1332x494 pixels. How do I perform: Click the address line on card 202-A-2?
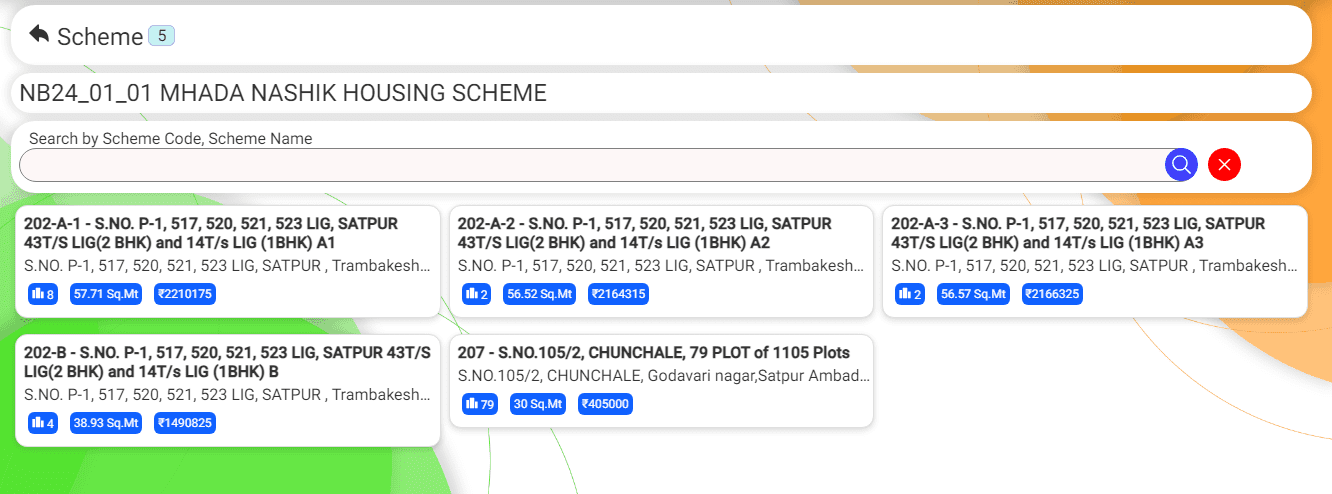[661, 266]
